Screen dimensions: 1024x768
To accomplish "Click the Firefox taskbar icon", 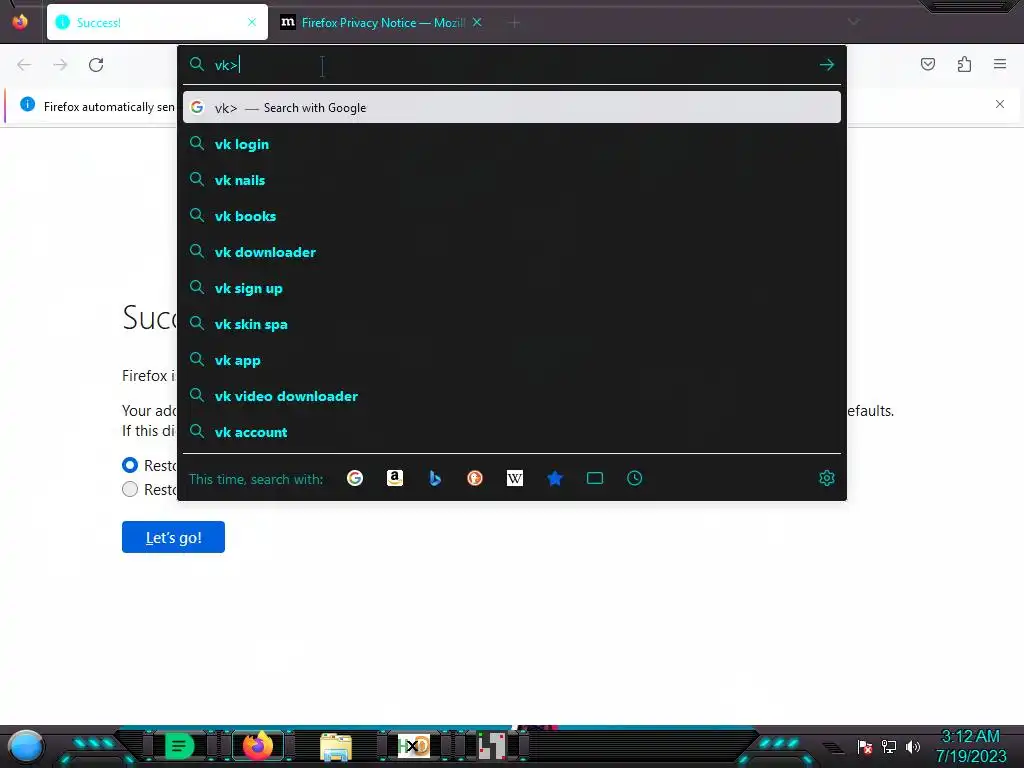I will click(x=257, y=746).
